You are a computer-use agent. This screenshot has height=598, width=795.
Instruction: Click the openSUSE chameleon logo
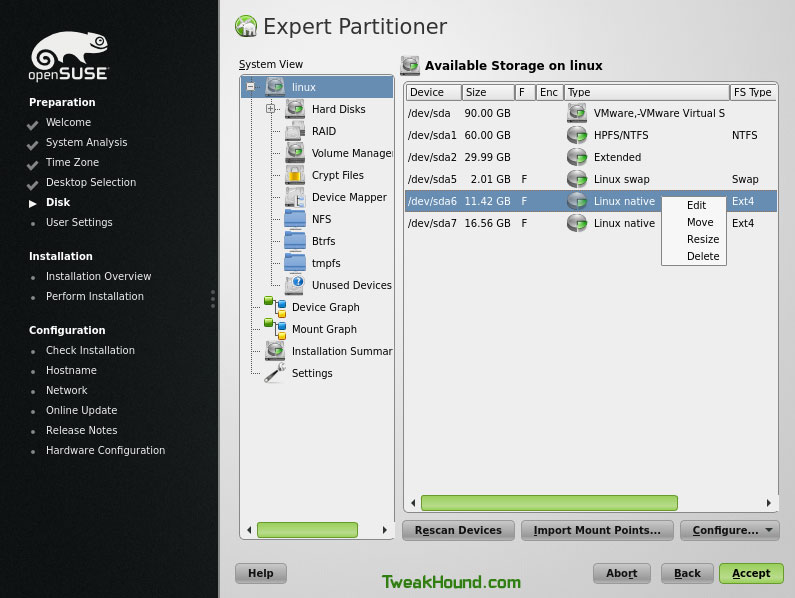[68, 56]
